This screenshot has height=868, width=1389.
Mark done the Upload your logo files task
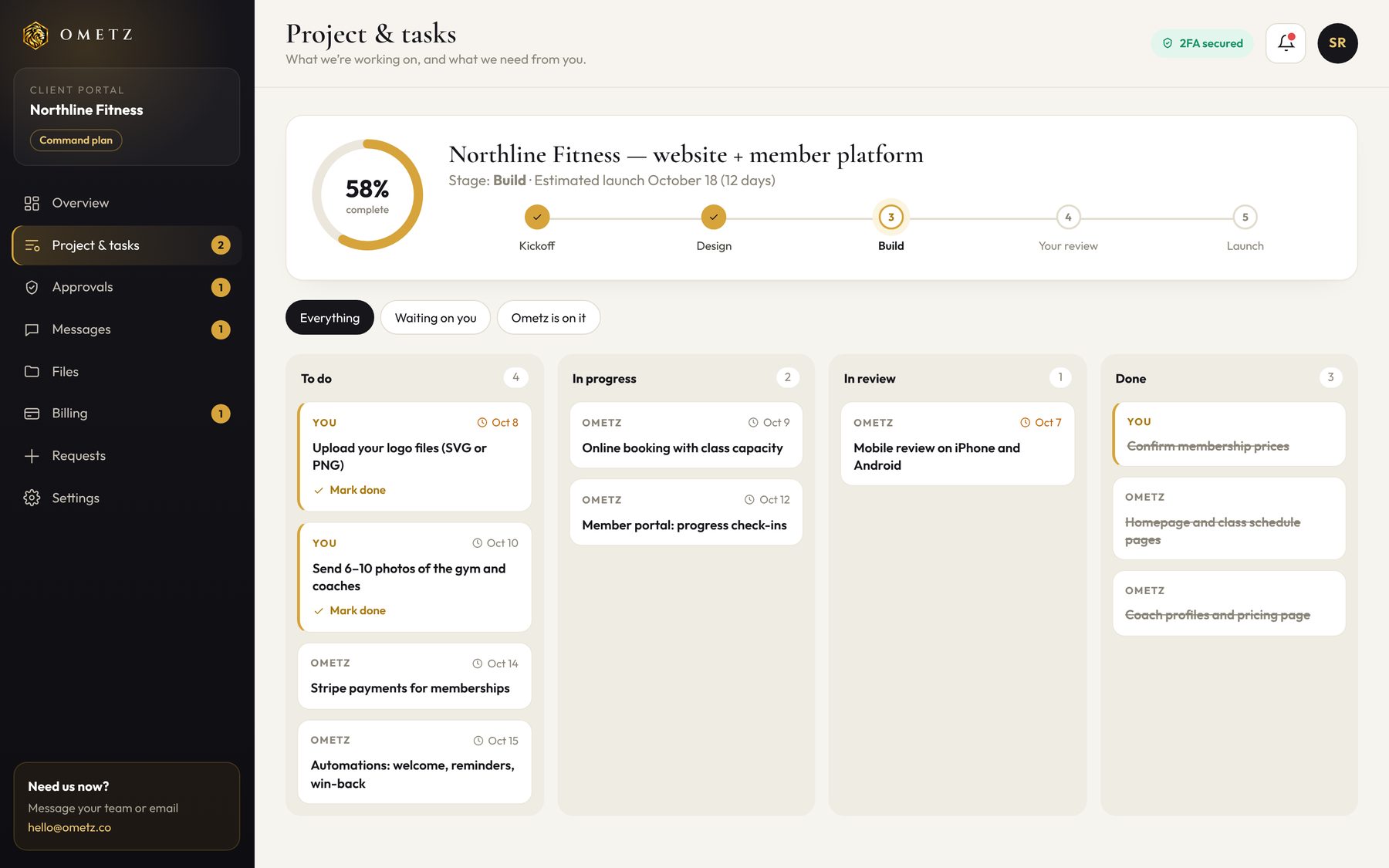(x=350, y=490)
